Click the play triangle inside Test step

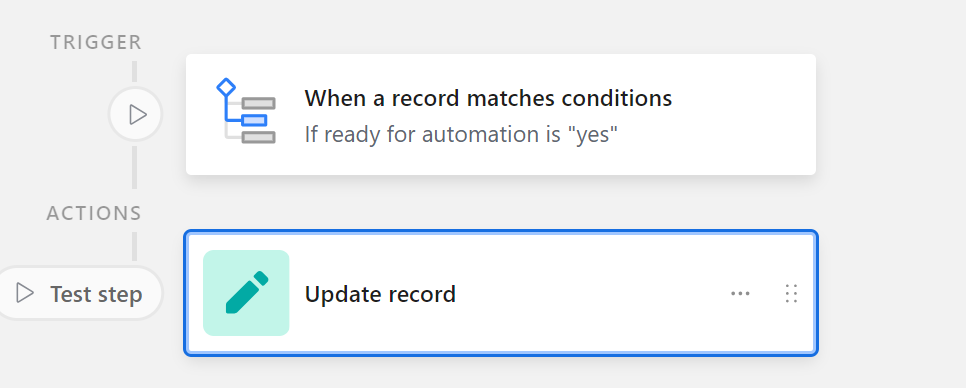[x=25, y=293]
